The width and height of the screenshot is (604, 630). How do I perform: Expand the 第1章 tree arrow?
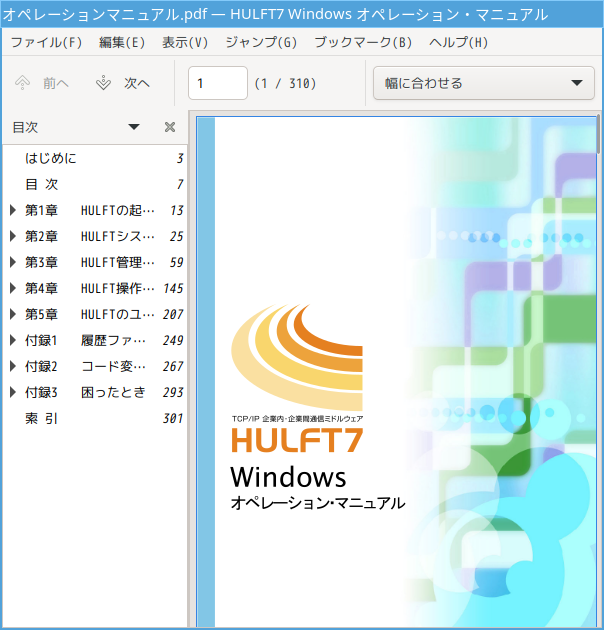pyautogui.click(x=13, y=210)
